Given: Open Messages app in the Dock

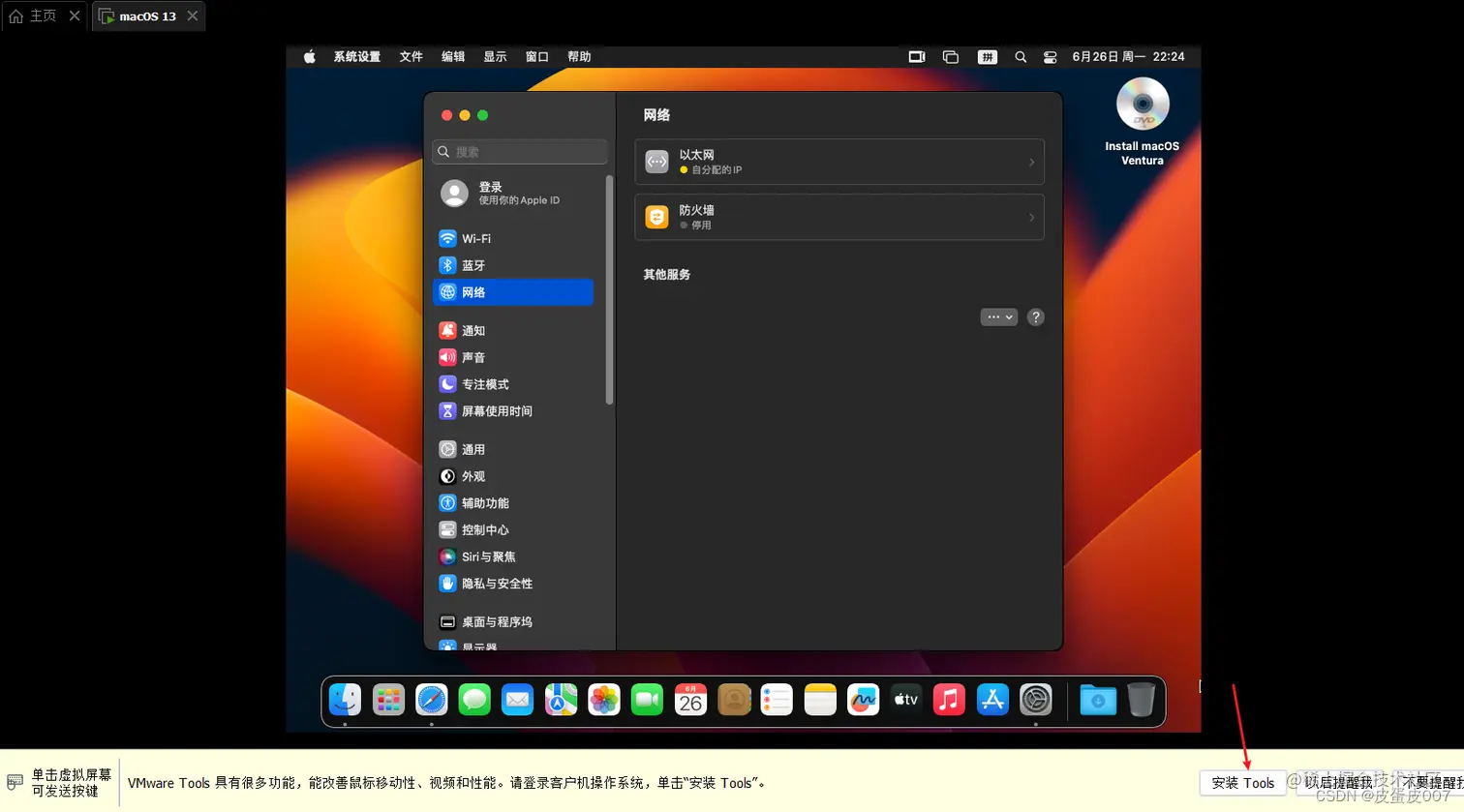Looking at the screenshot, I should click(x=474, y=700).
